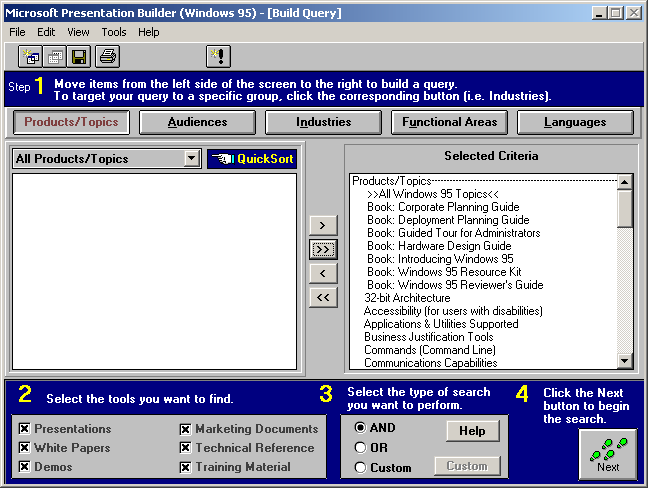Click the Help button in step 3
Viewport: 648px width, 488px height.
[473, 431]
